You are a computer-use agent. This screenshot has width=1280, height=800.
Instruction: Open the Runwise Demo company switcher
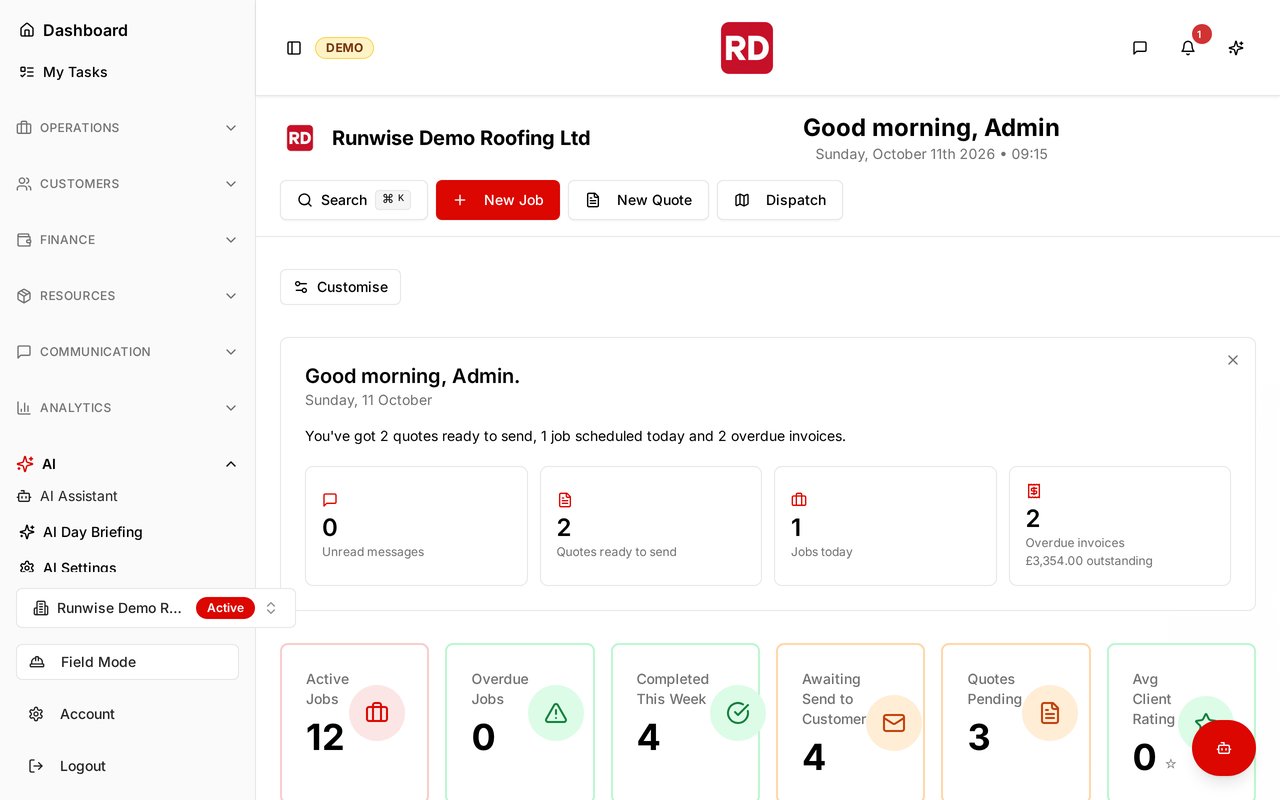(x=156, y=608)
